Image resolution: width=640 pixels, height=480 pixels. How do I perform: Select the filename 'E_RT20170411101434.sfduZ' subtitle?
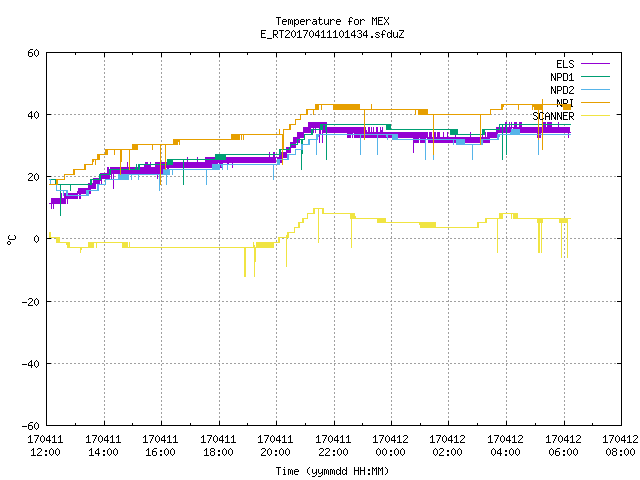332,34
